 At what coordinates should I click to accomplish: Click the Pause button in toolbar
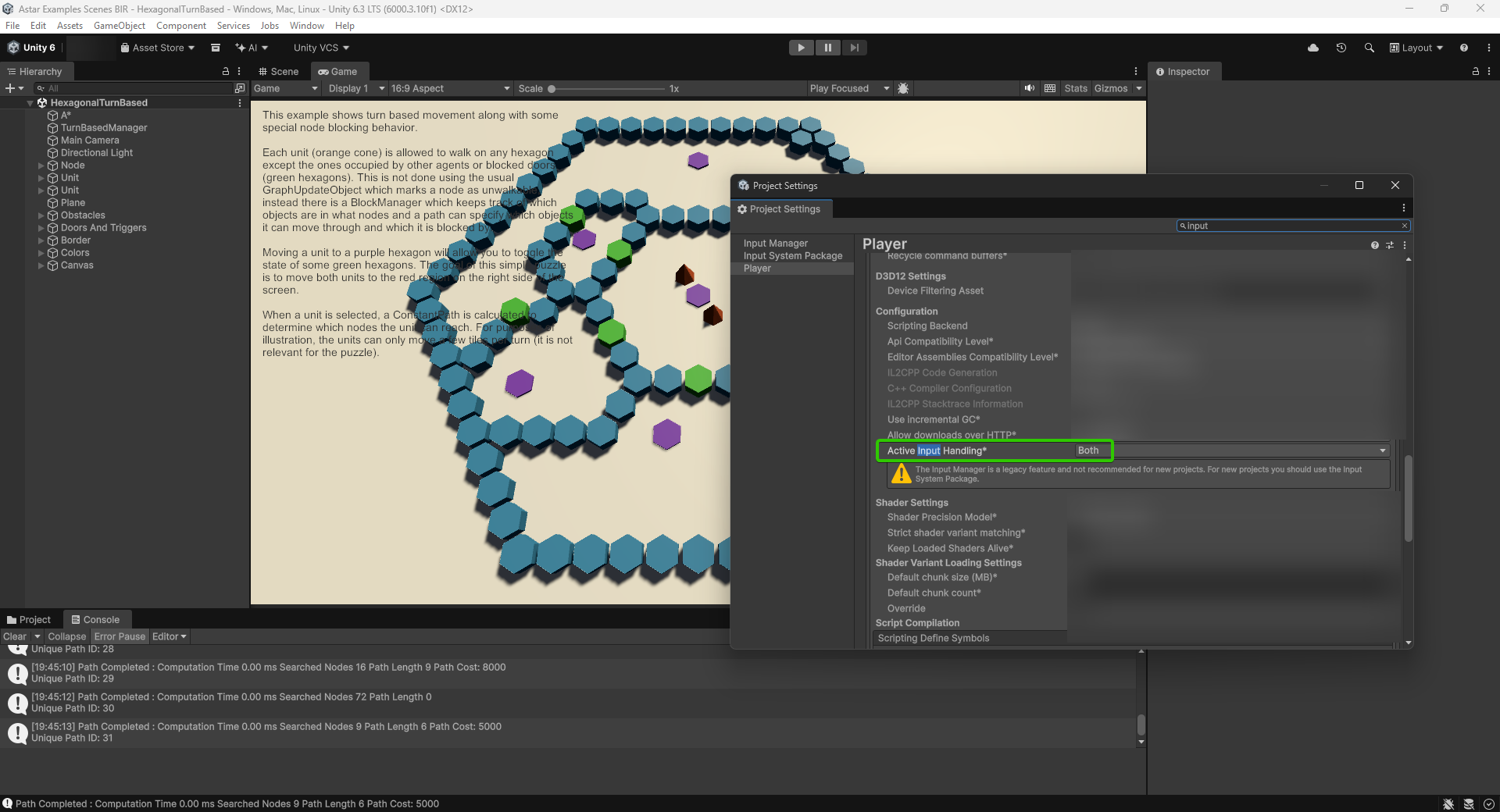tap(827, 48)
